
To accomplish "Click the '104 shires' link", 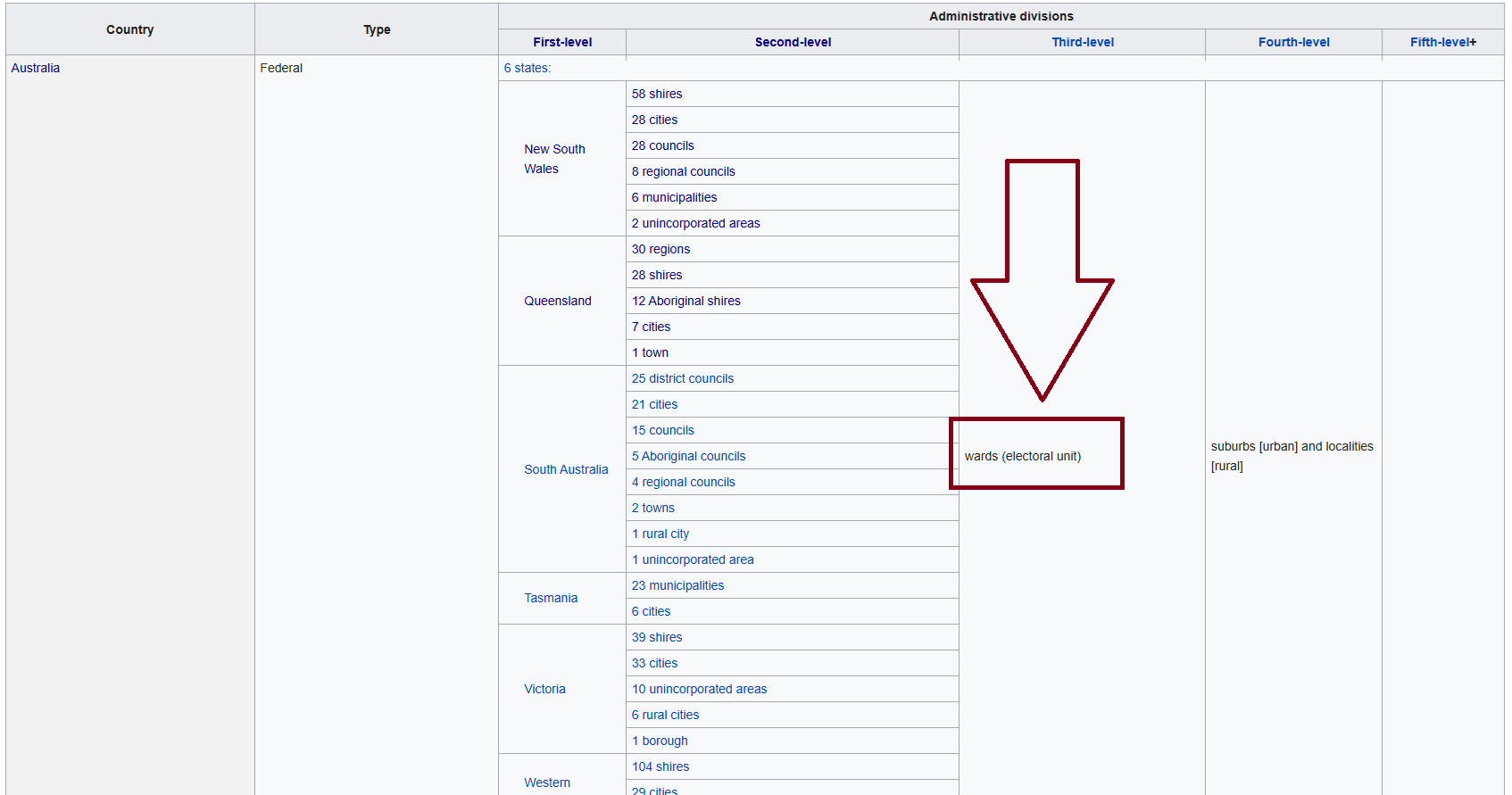I will (660, 766).
